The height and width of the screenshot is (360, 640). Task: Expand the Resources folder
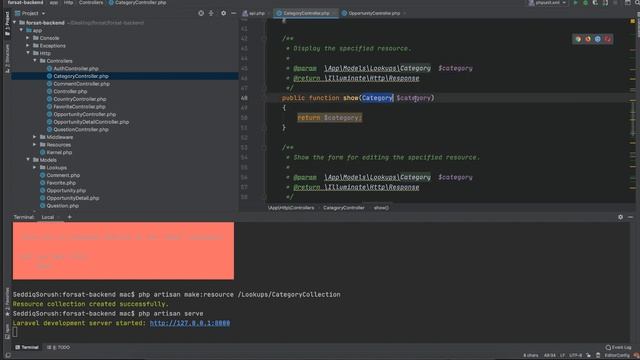[x=35, y=144]
